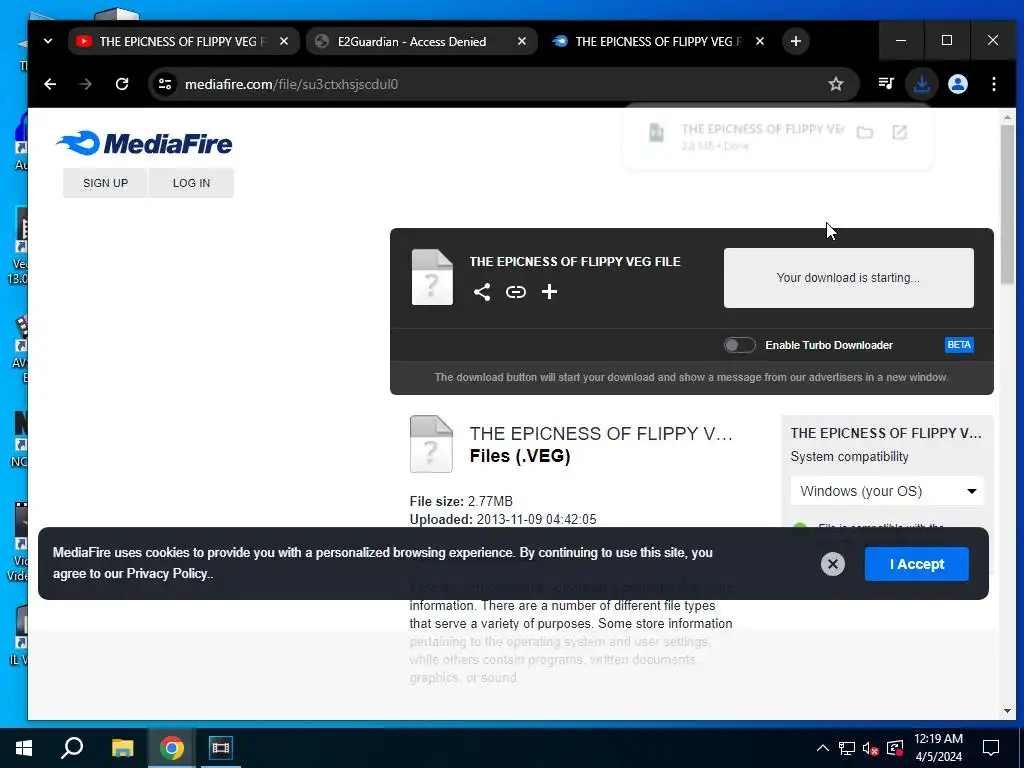The width and height of the screenshot is (1024, 768).
Task: Click the BETA badge
Action: click(959, 345)
